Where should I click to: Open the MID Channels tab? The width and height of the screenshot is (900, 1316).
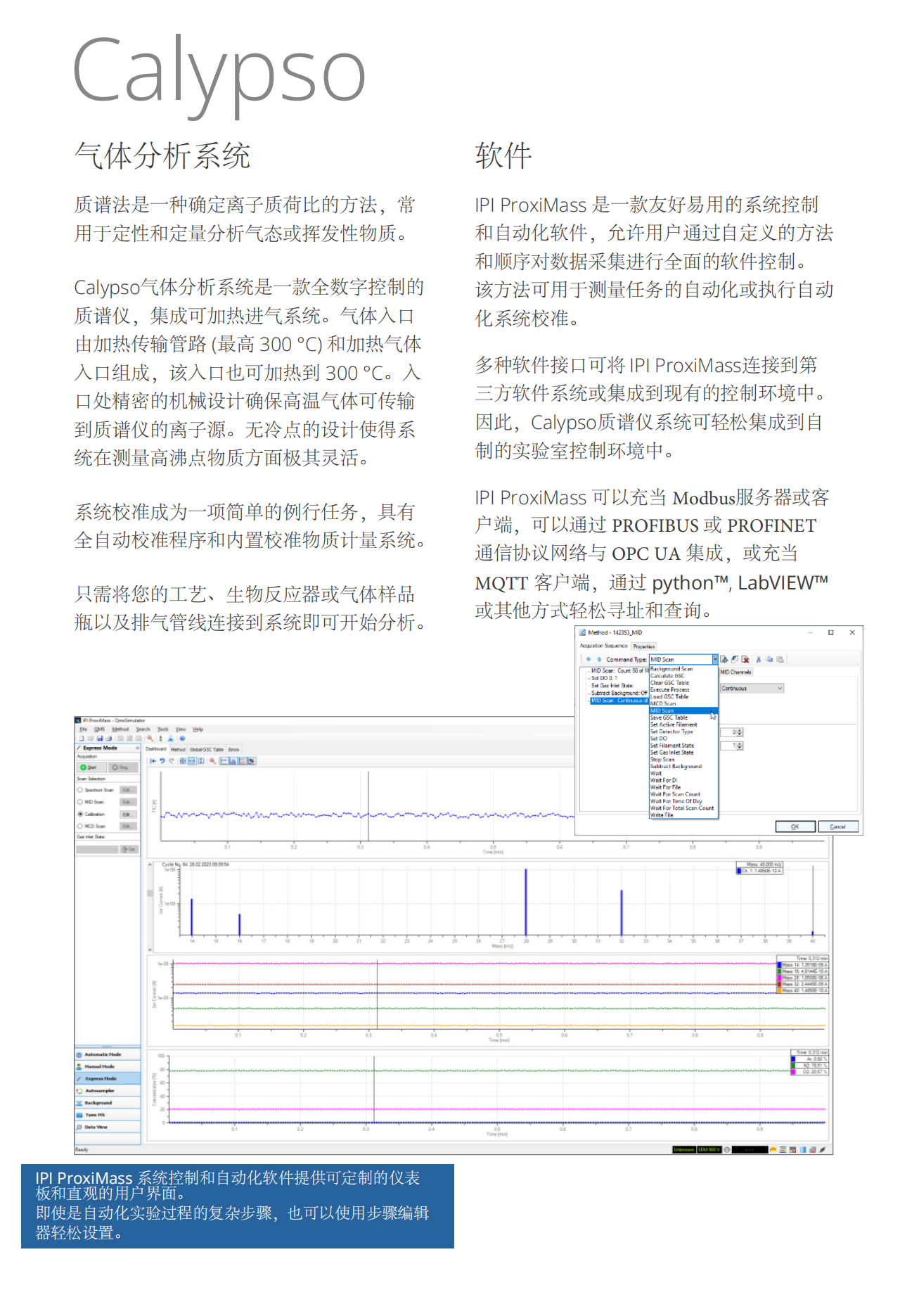point(736,672)
